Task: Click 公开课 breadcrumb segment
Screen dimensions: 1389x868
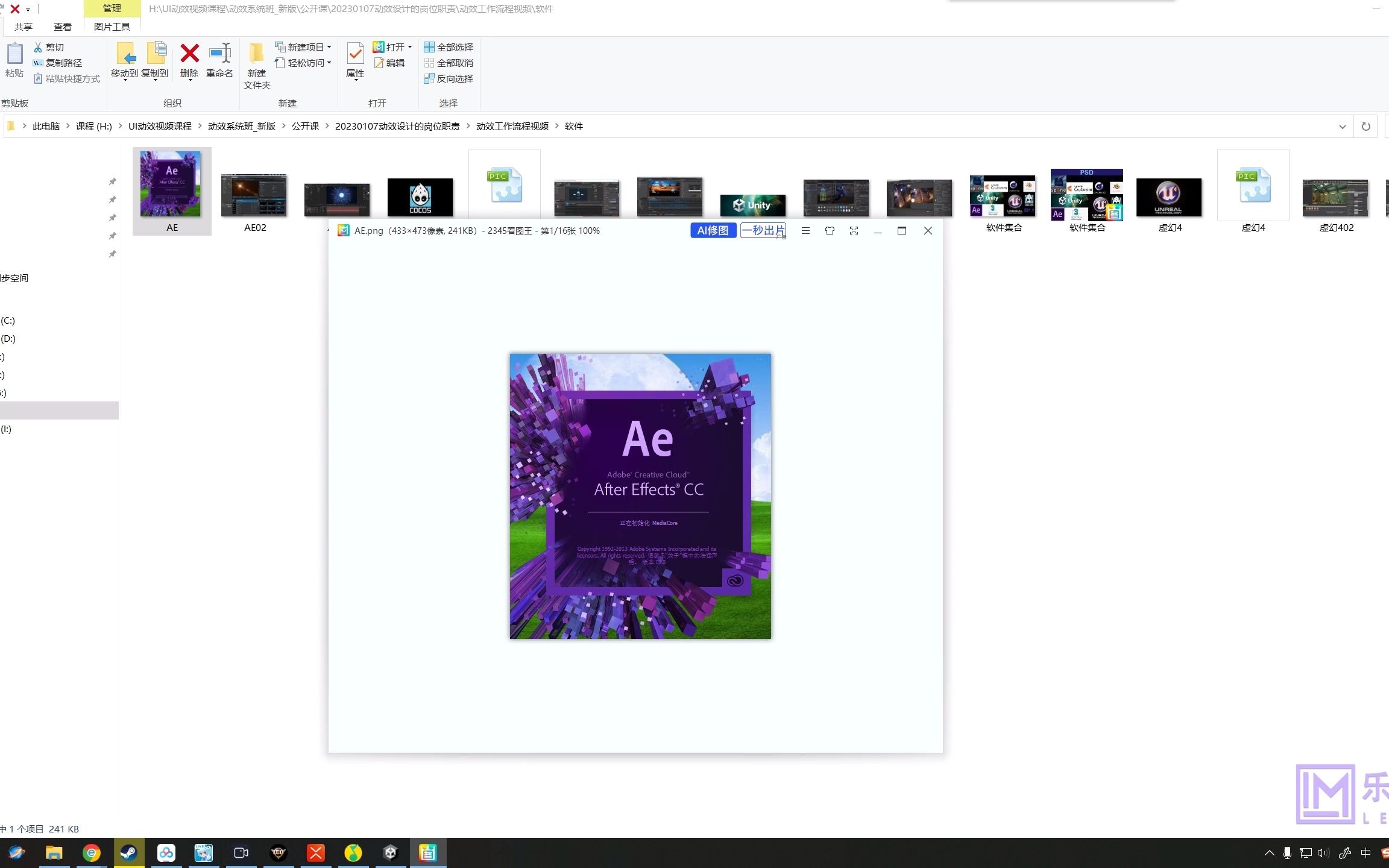Action: [305, 126]
